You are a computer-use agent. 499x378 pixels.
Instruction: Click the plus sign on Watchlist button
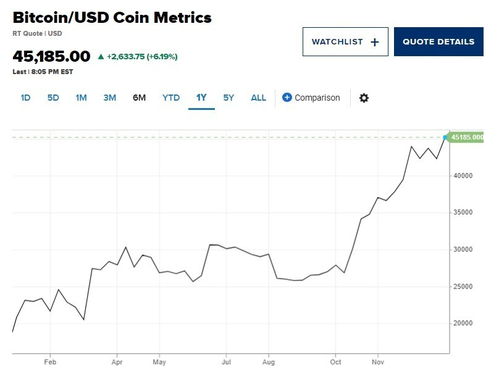tap(375, 42)
